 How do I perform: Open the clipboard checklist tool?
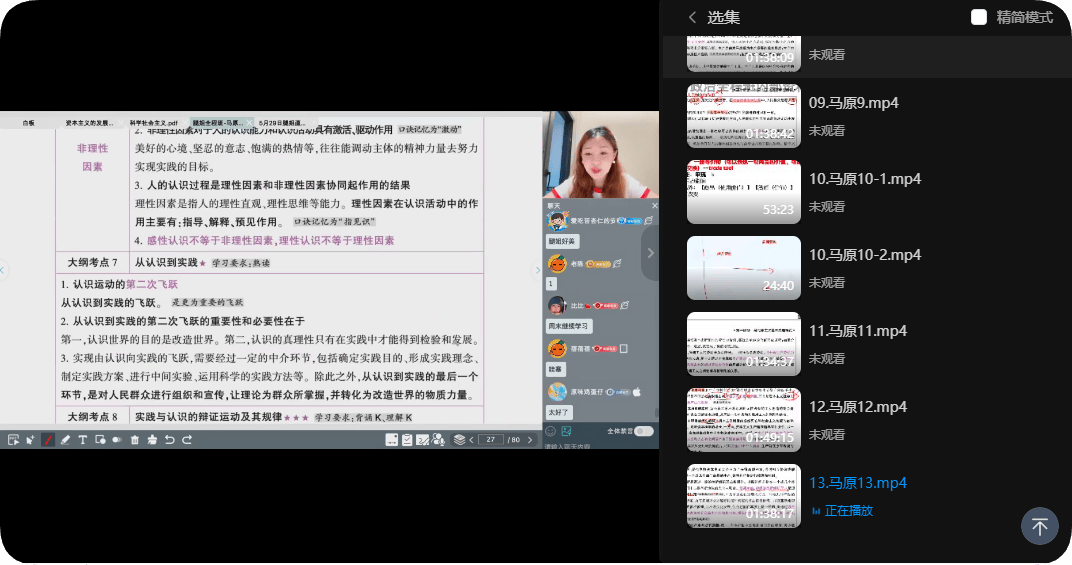407,440
